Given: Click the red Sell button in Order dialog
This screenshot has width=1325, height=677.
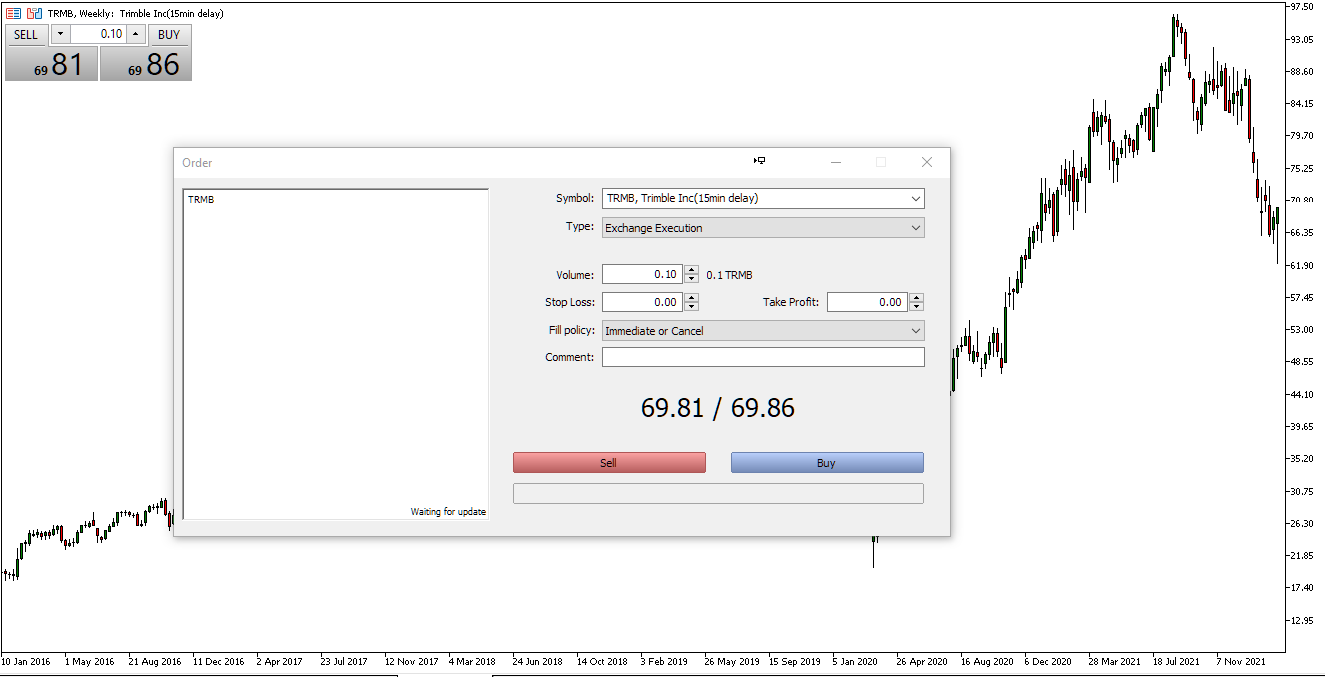Looking at the screenshot, I should pos(609,463).
